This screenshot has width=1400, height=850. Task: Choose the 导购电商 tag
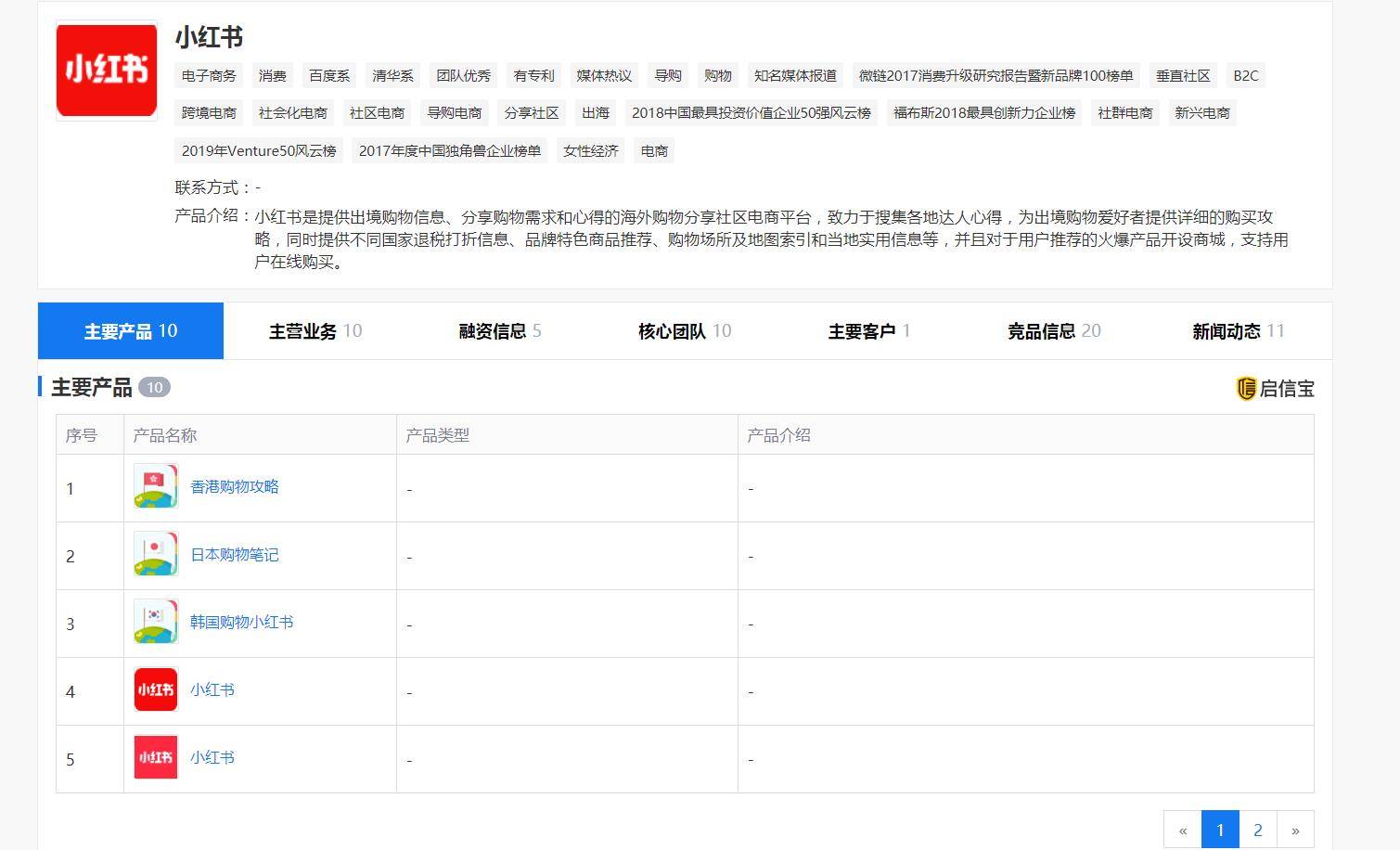pyautogui.click(x=455, y=113)
